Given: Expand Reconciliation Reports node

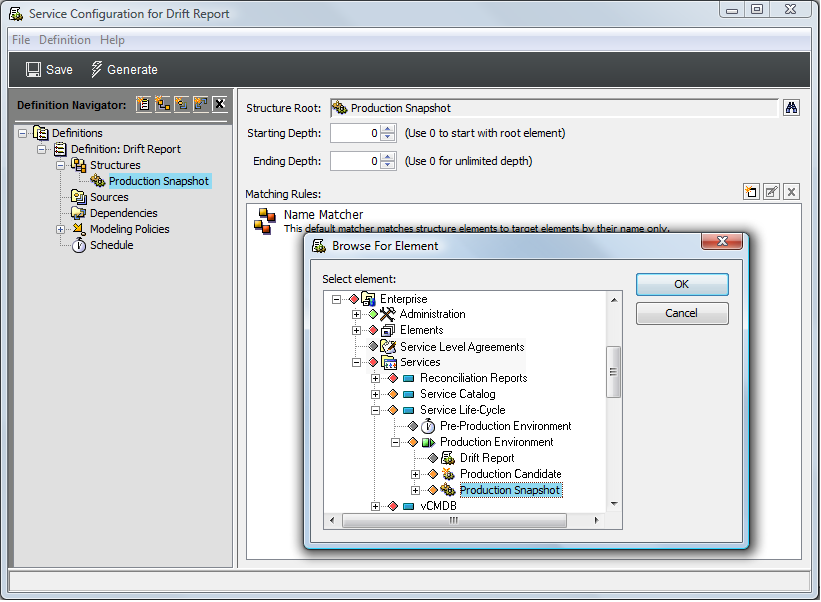Looking at the screenshot, I should tap(375, 378).
